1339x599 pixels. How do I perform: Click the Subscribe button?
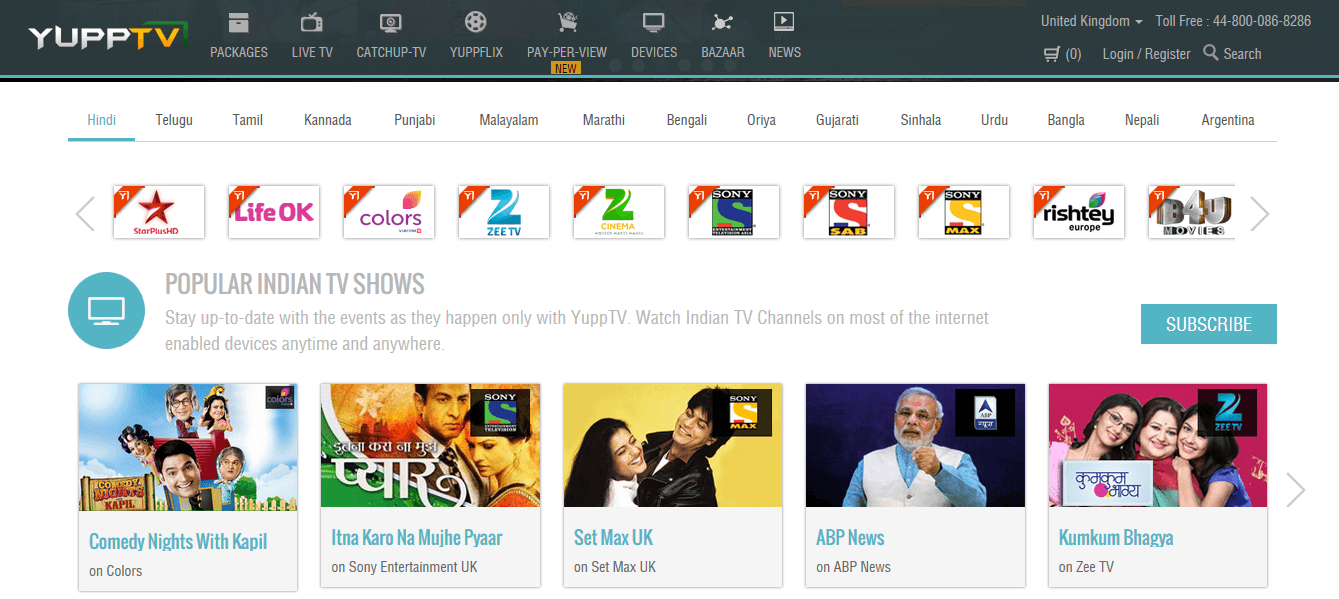[x=1209, y=324]
